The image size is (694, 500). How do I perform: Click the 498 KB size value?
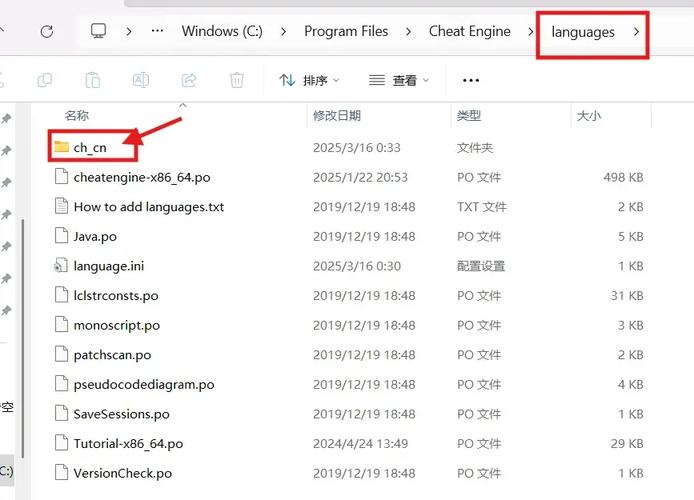pos(623,177)
